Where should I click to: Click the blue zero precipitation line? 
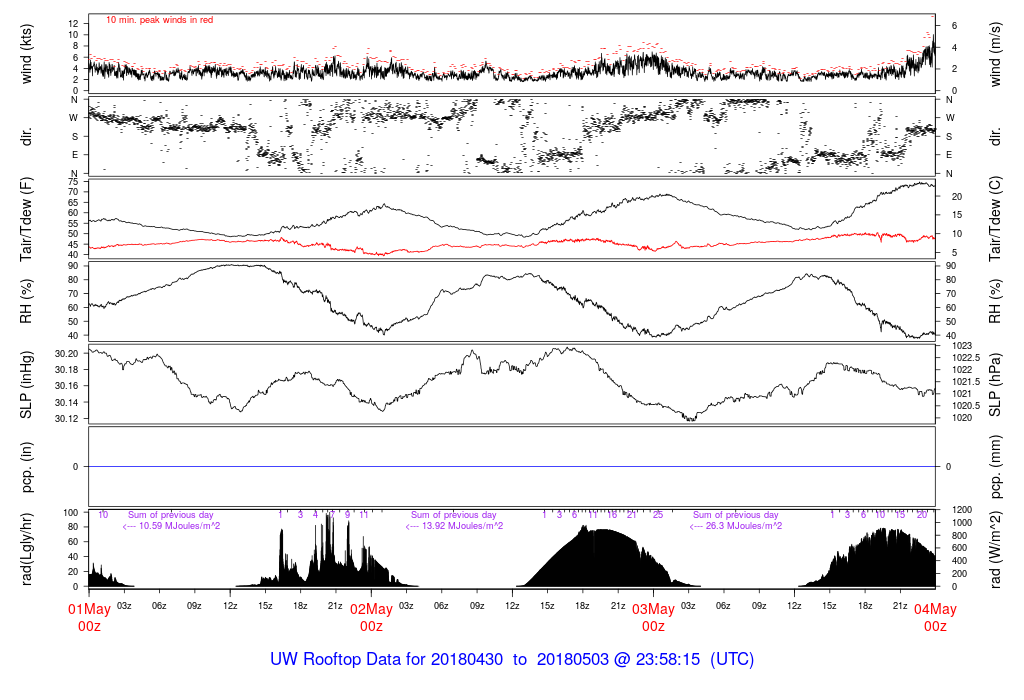512,466
